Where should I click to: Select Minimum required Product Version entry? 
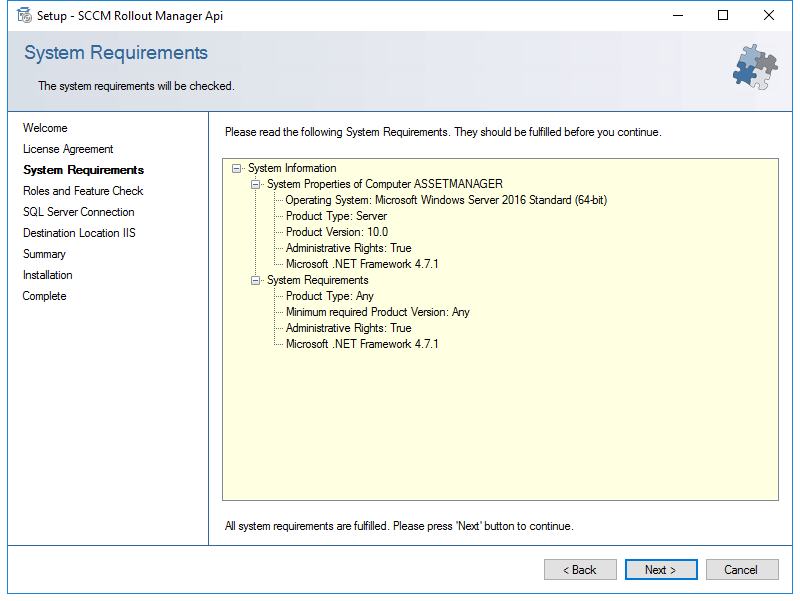[378, 312]
